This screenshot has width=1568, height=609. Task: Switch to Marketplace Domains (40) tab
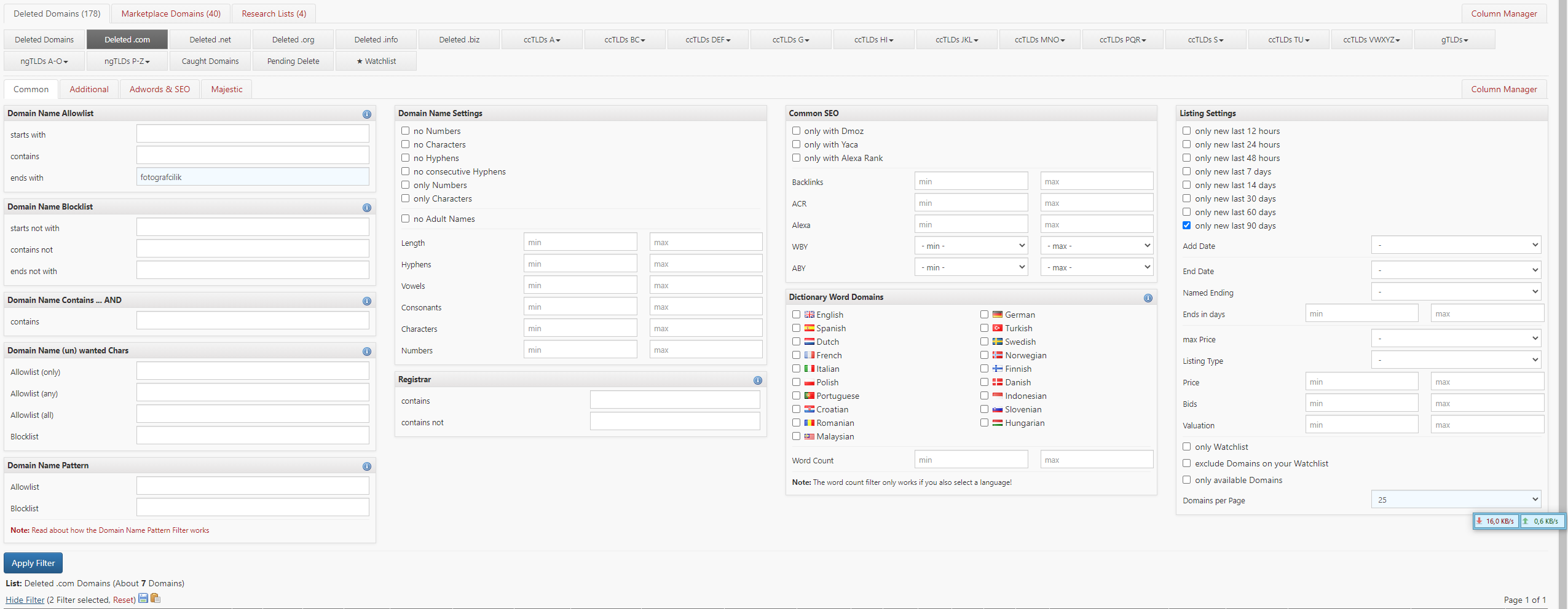click(x=171, y=14)
